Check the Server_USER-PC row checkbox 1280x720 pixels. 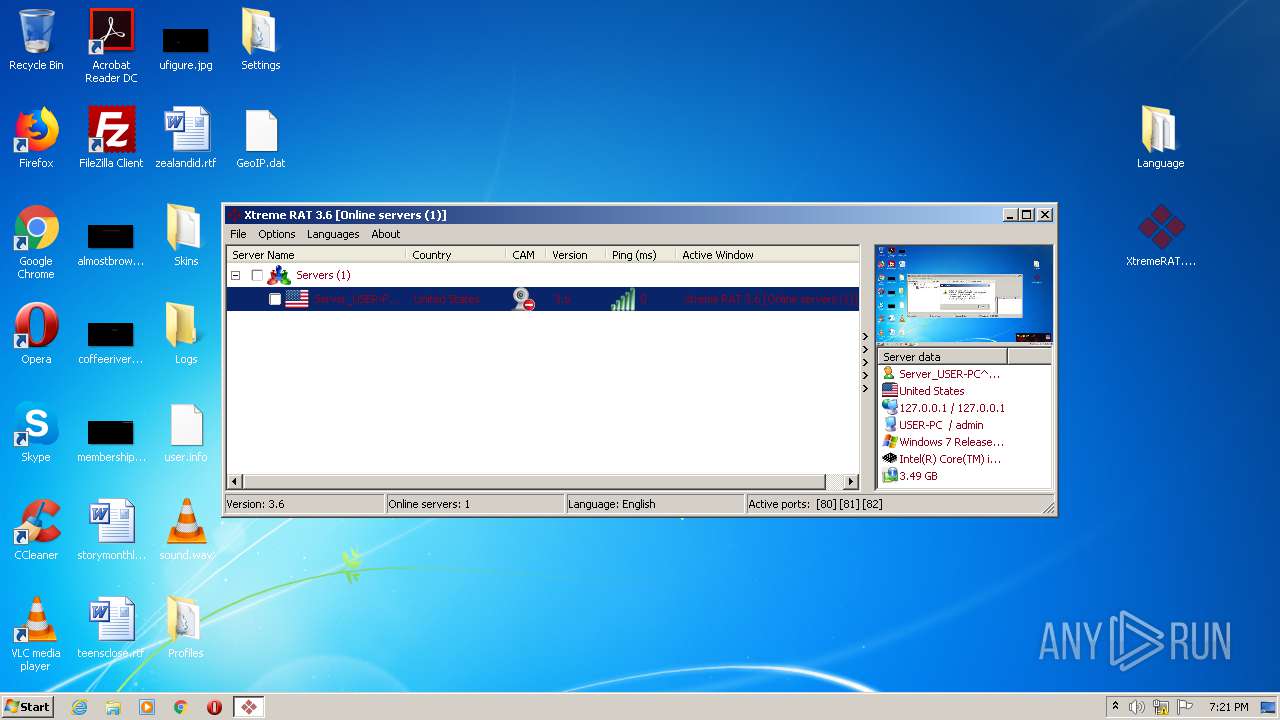coord(275,299)
